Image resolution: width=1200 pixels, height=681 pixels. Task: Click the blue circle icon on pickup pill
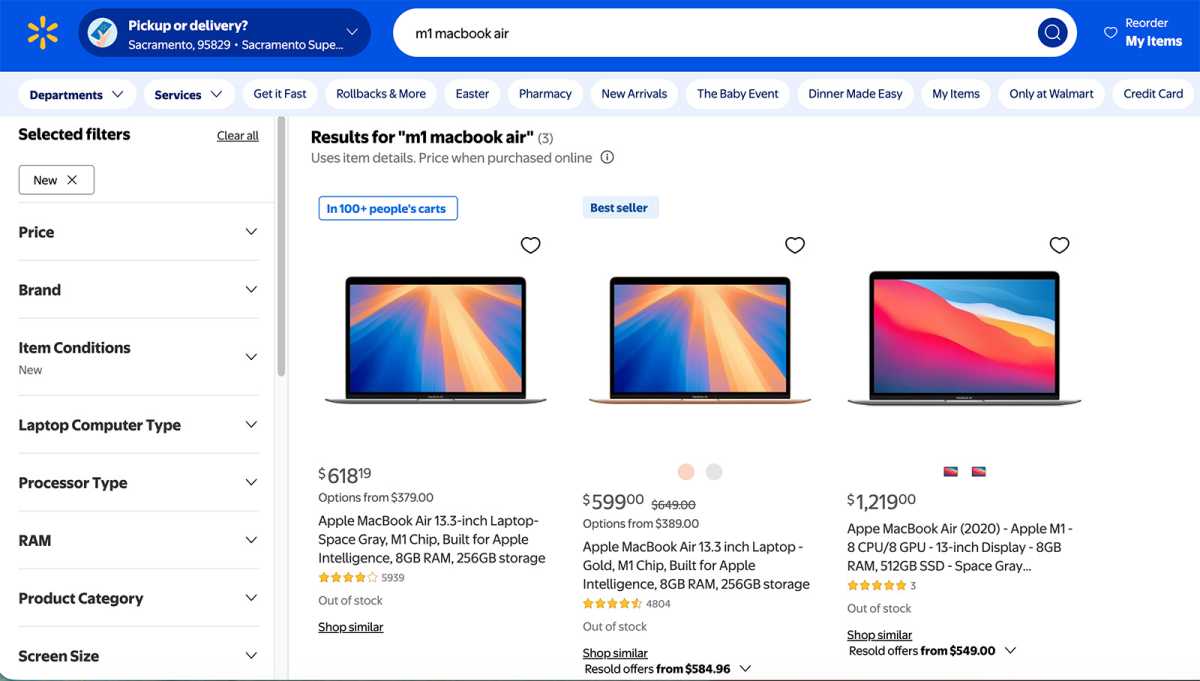[100, 32]
